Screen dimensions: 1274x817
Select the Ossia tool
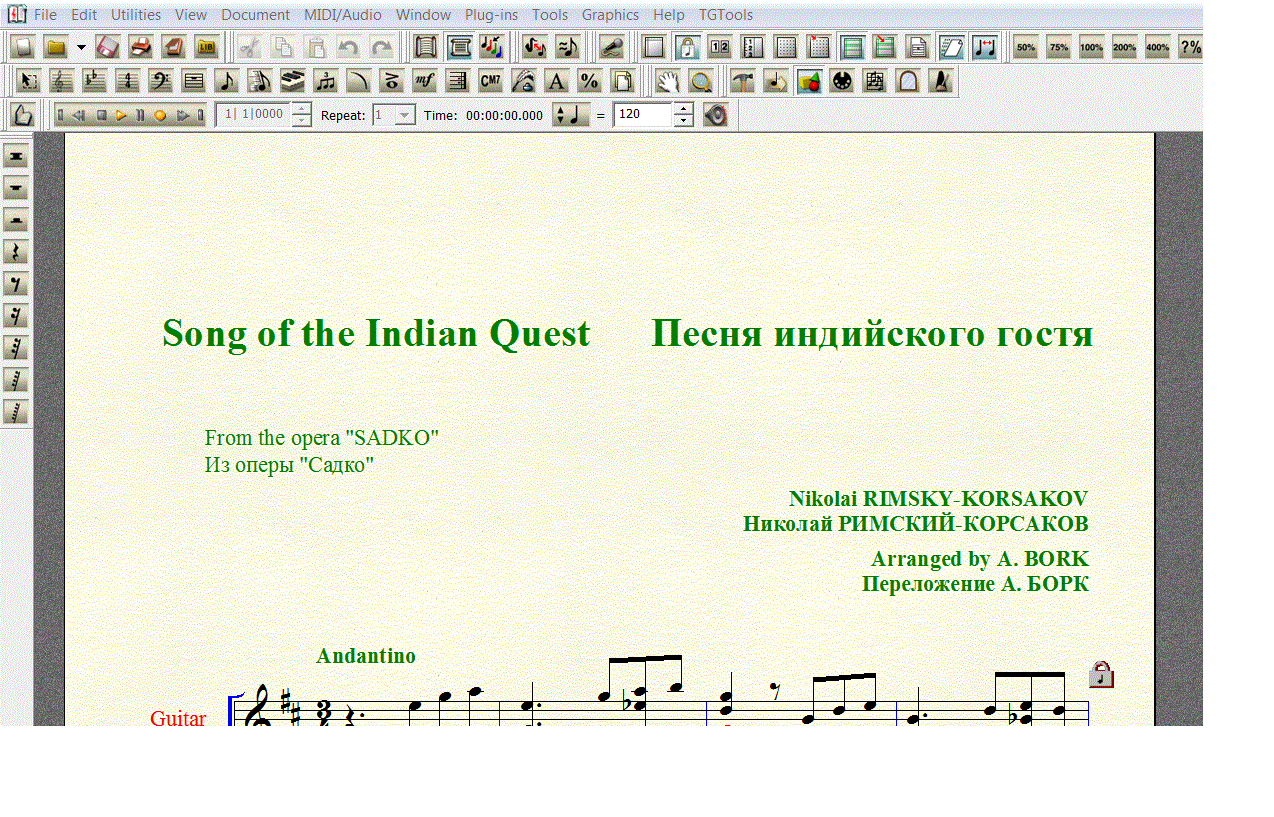pos(875,81)
